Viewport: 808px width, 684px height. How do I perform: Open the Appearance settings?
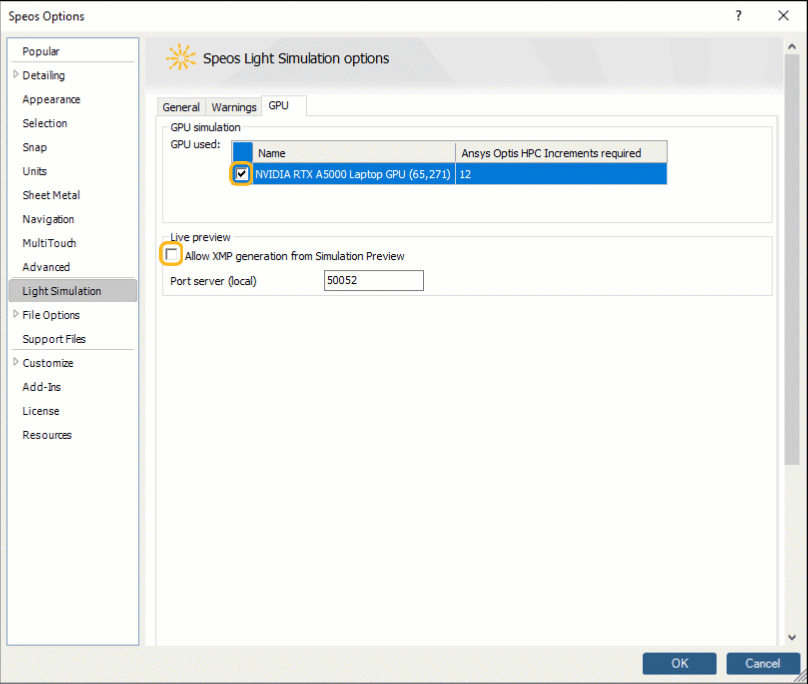tap(50, 99)
